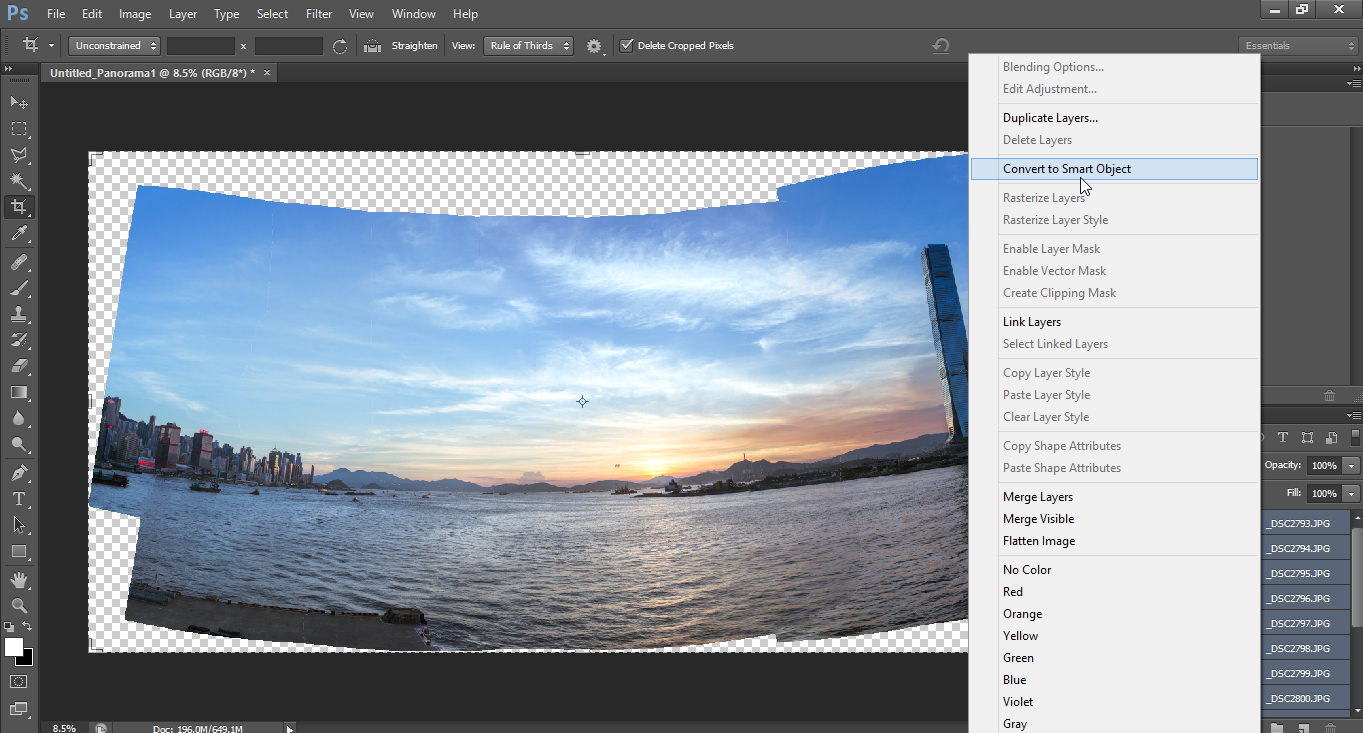Image resolution: width=1363 pixels, height=733 pixels.
Task: Click the rotate crop box swap icon
Action: 340,46
